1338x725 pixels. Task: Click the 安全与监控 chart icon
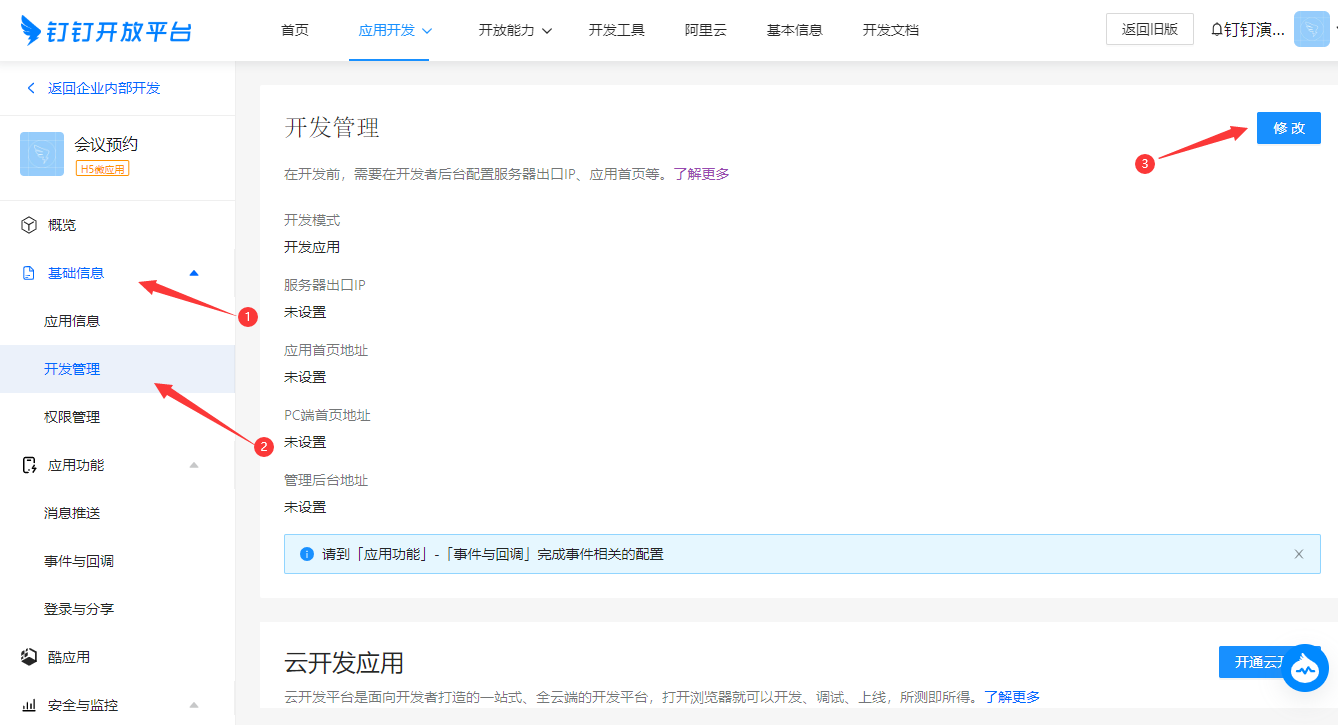click(x=29, y=705)
